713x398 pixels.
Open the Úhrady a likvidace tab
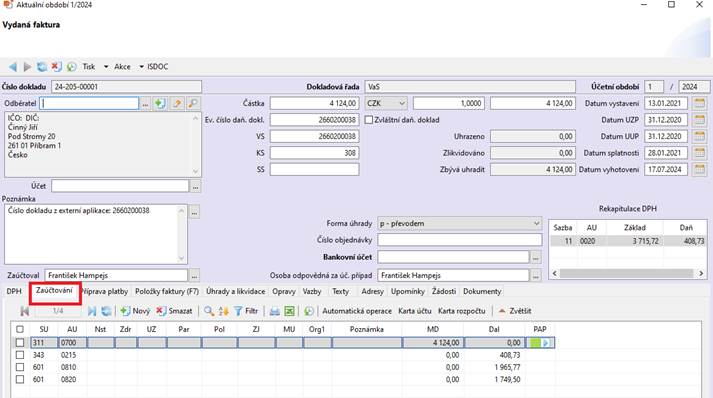[236, 292]
